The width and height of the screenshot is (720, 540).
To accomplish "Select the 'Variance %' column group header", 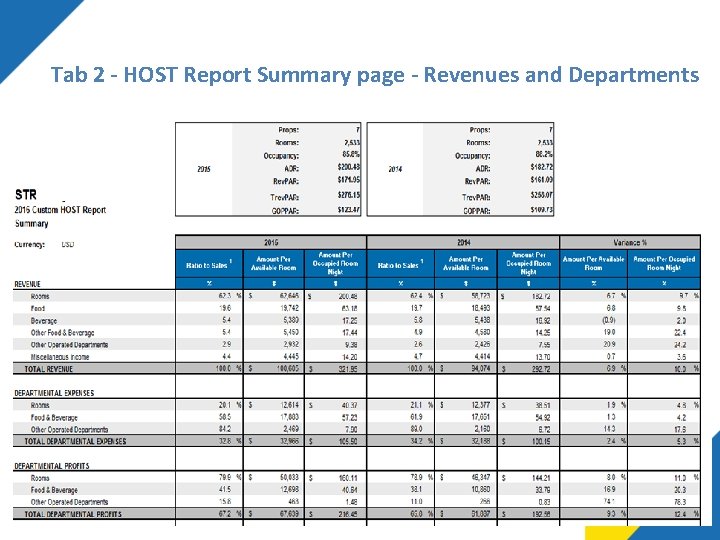I will click(x=630, y=242).
